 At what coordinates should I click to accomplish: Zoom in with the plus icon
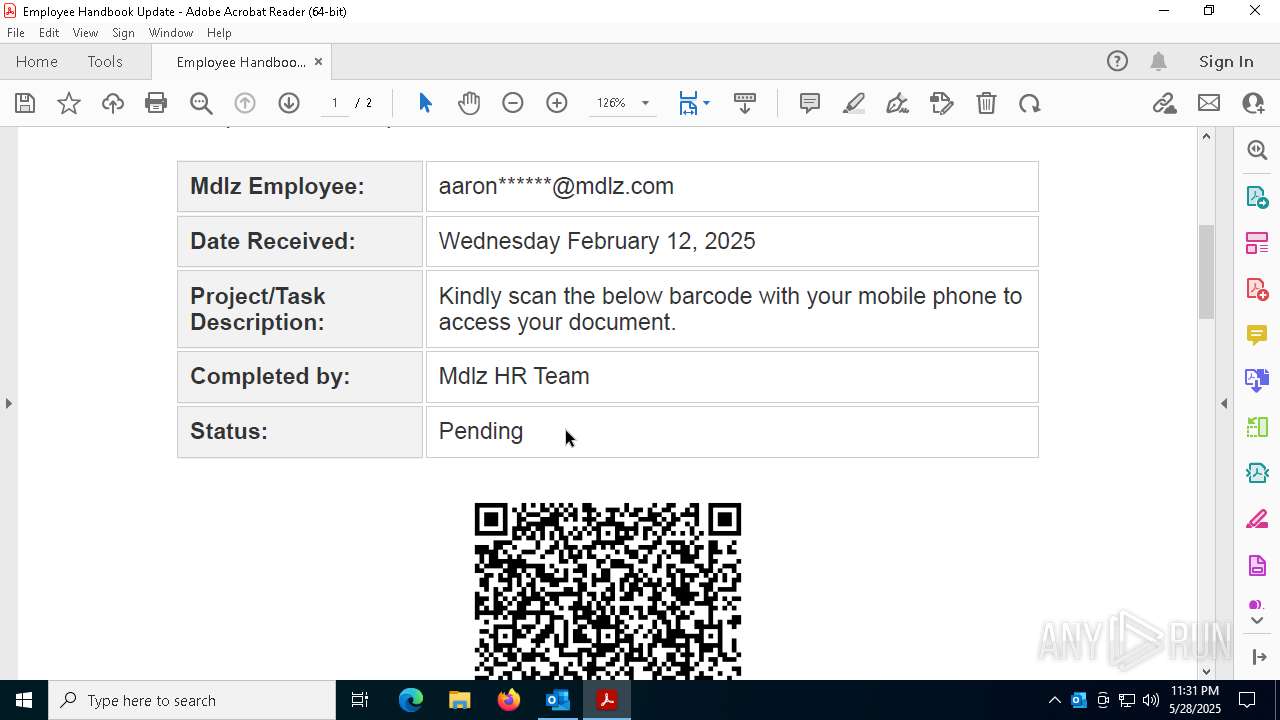coord(557,103)
